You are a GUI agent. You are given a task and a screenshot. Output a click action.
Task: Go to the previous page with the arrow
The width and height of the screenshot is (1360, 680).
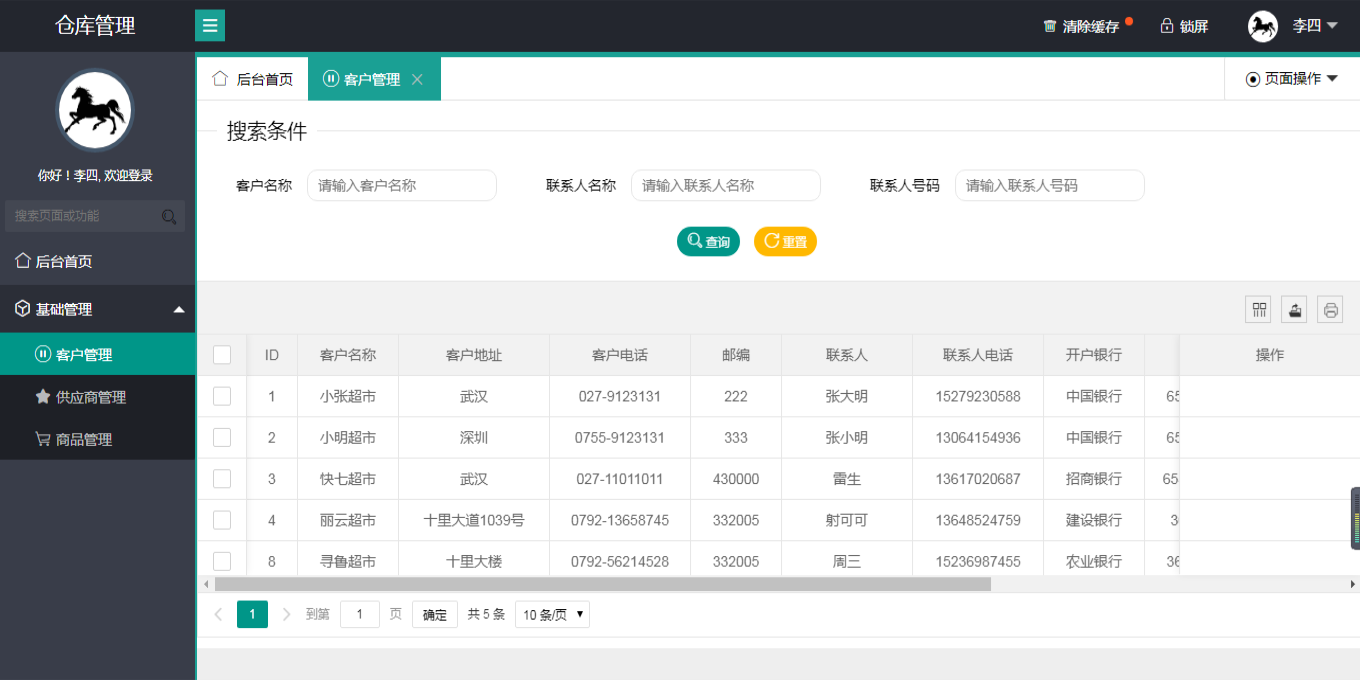[218, 614]
